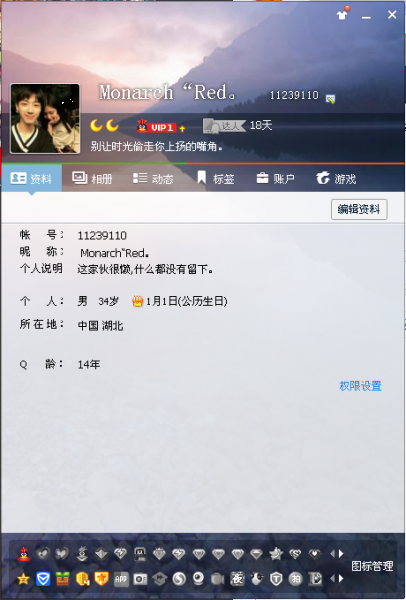Click the 编辑资料 button

pos(359,209)
